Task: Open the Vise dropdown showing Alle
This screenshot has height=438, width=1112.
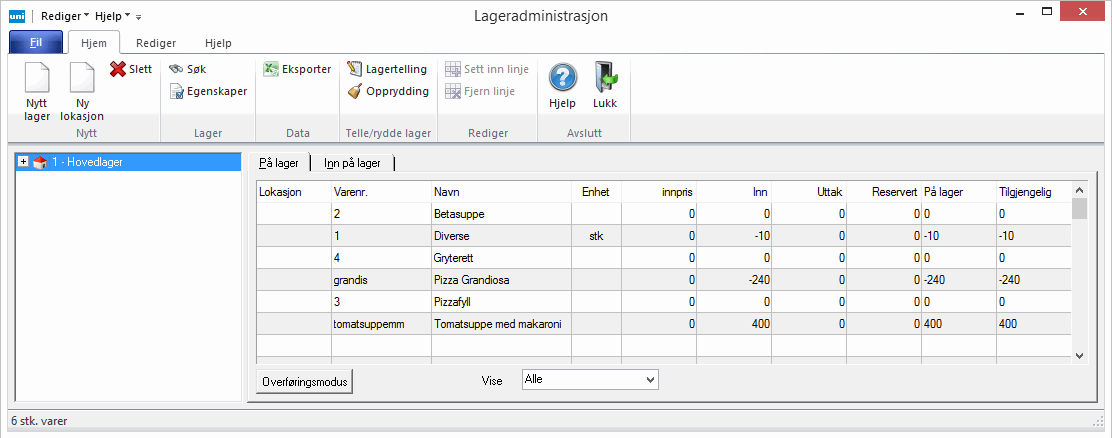Action: (x=590, y=380)
